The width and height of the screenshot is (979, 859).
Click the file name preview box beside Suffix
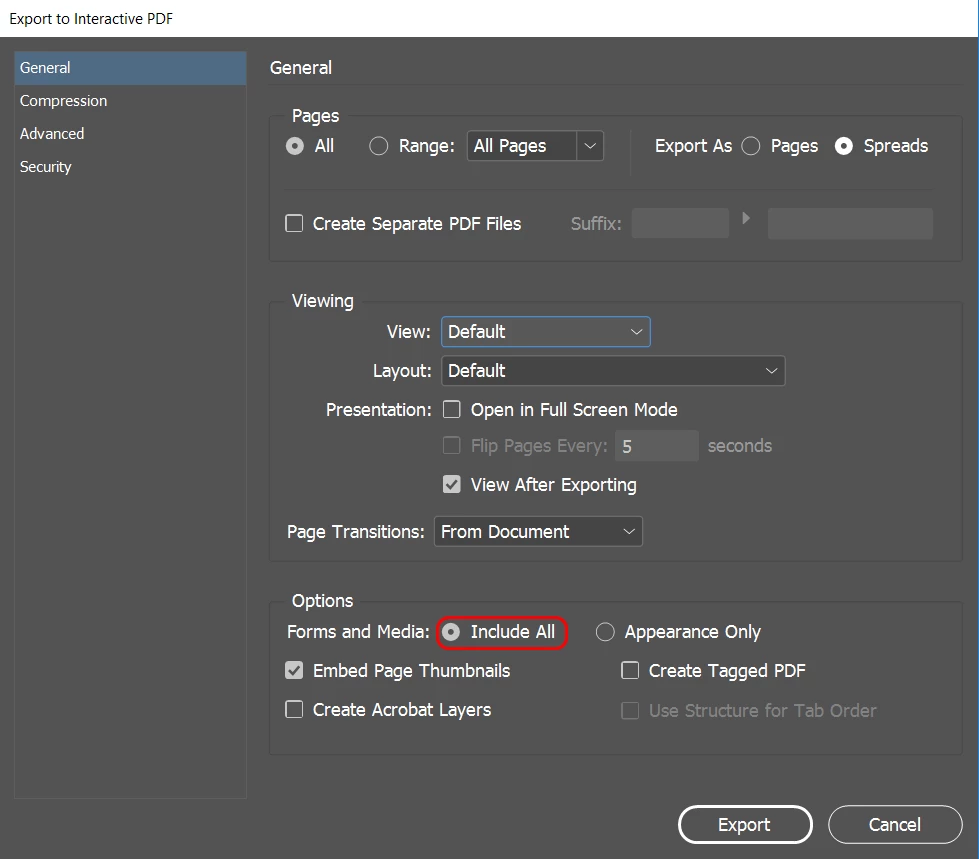tap(850, 223)
